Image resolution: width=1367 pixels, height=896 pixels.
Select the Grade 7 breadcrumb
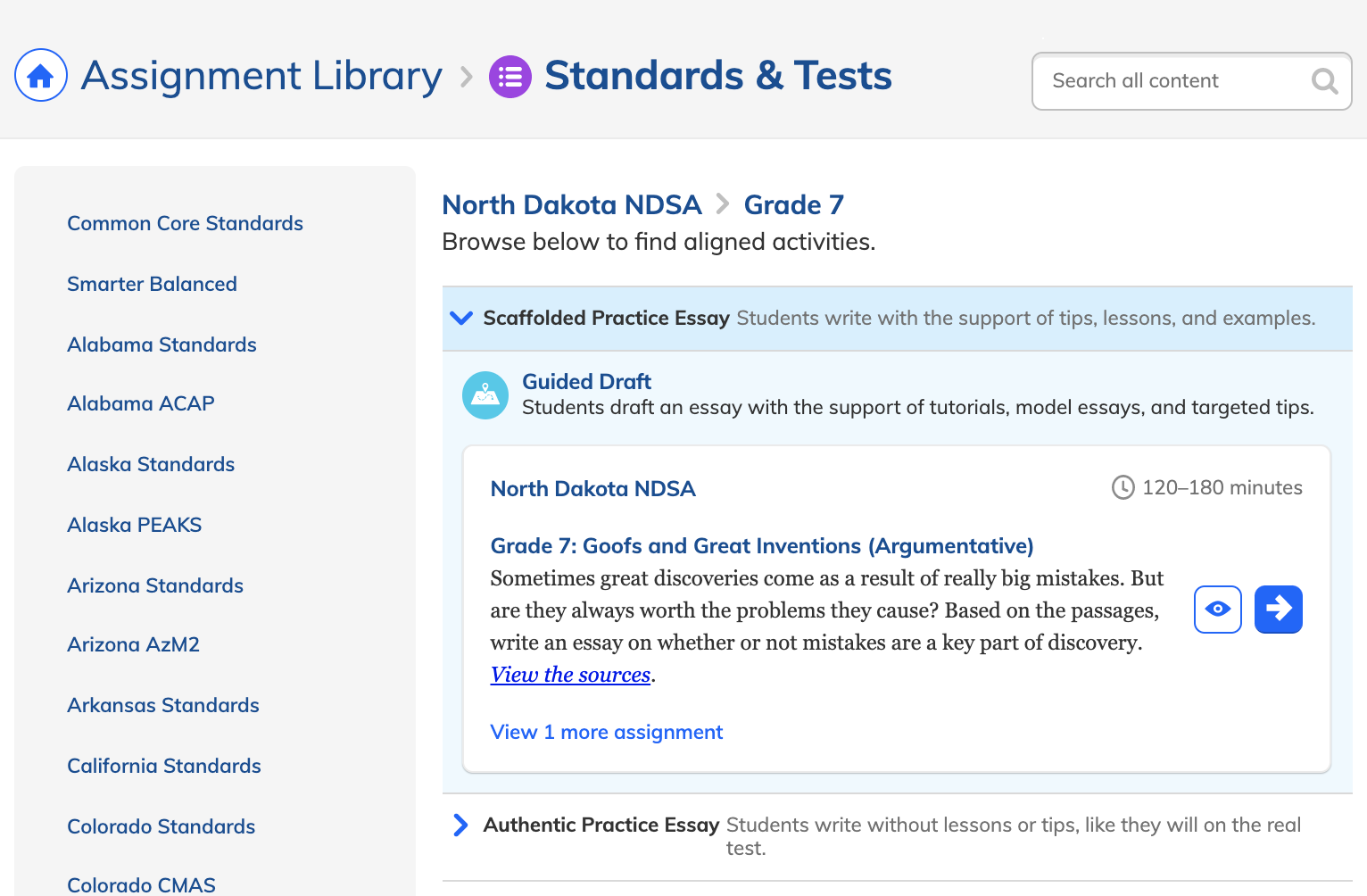tap(793, 204)
